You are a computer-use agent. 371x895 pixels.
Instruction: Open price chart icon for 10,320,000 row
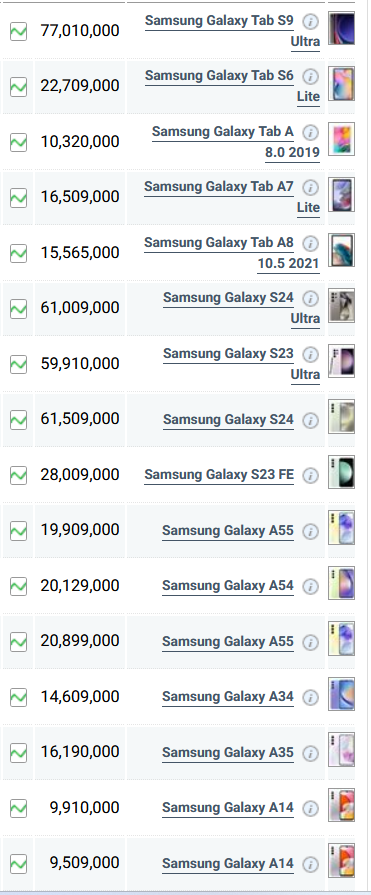(x=18, y=142)
